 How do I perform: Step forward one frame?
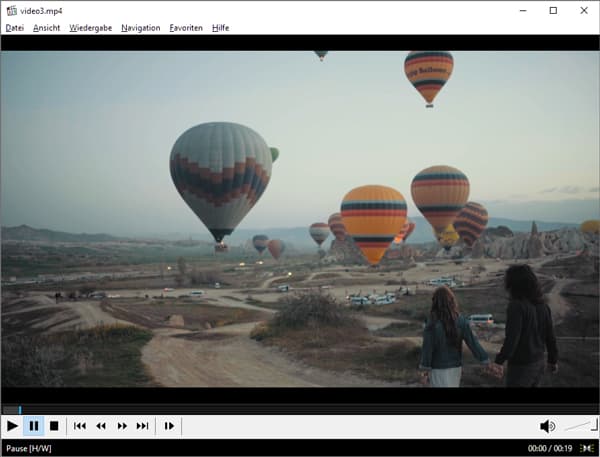[x=169, y=426]
